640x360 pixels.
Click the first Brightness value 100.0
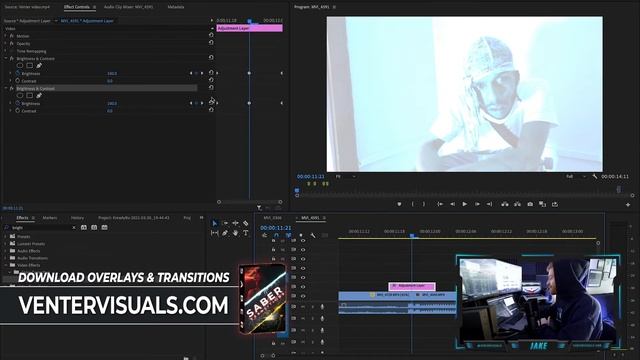tap(112, 73)
